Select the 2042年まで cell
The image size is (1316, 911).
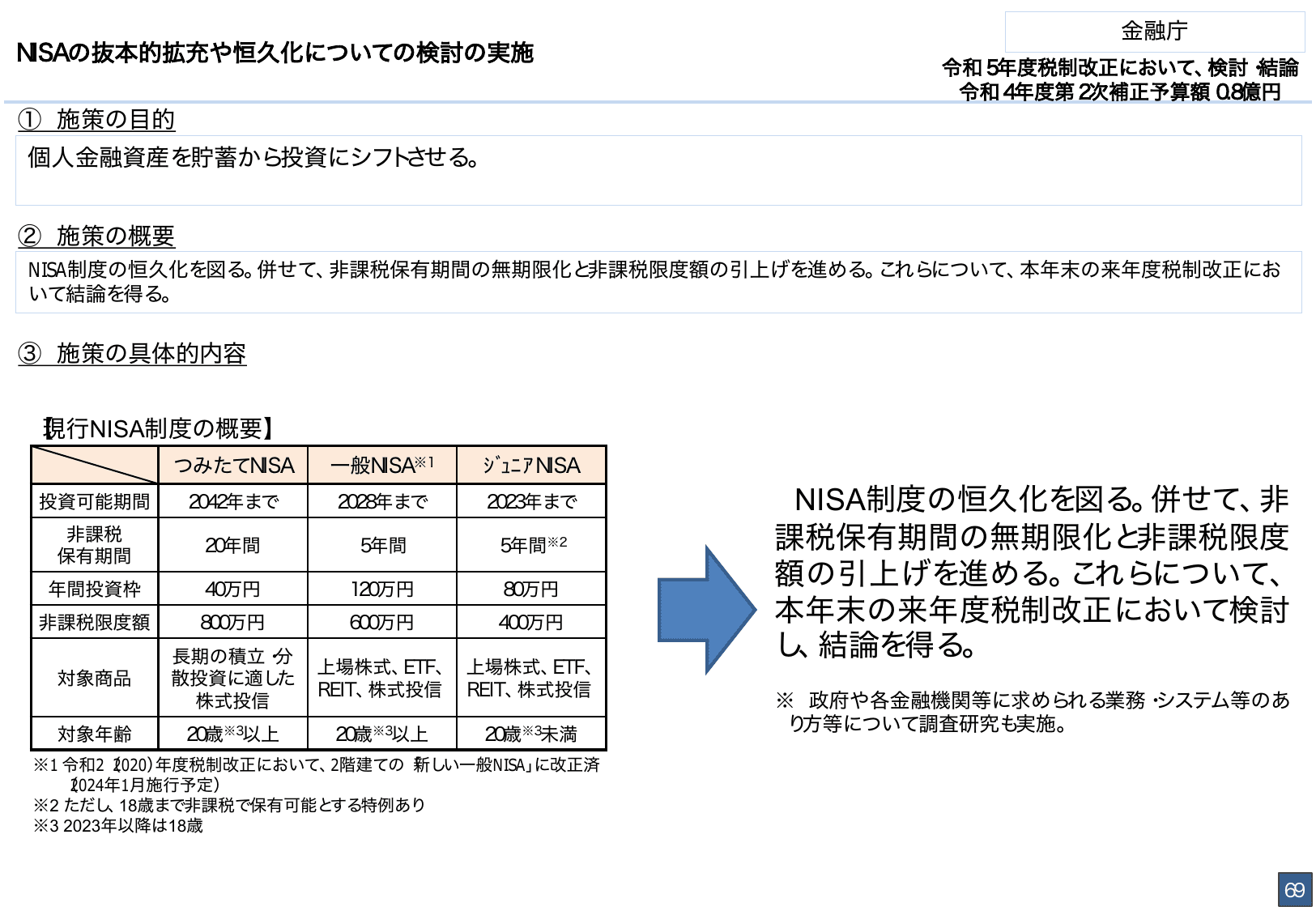233,501
